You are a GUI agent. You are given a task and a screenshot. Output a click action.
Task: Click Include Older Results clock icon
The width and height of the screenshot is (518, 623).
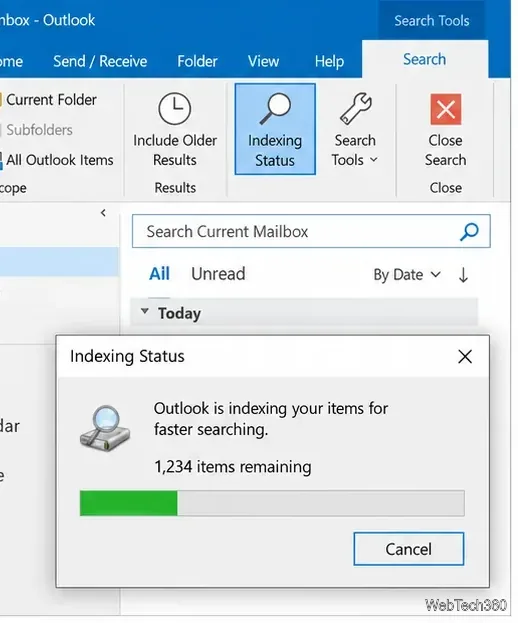(x=174, y=108)
